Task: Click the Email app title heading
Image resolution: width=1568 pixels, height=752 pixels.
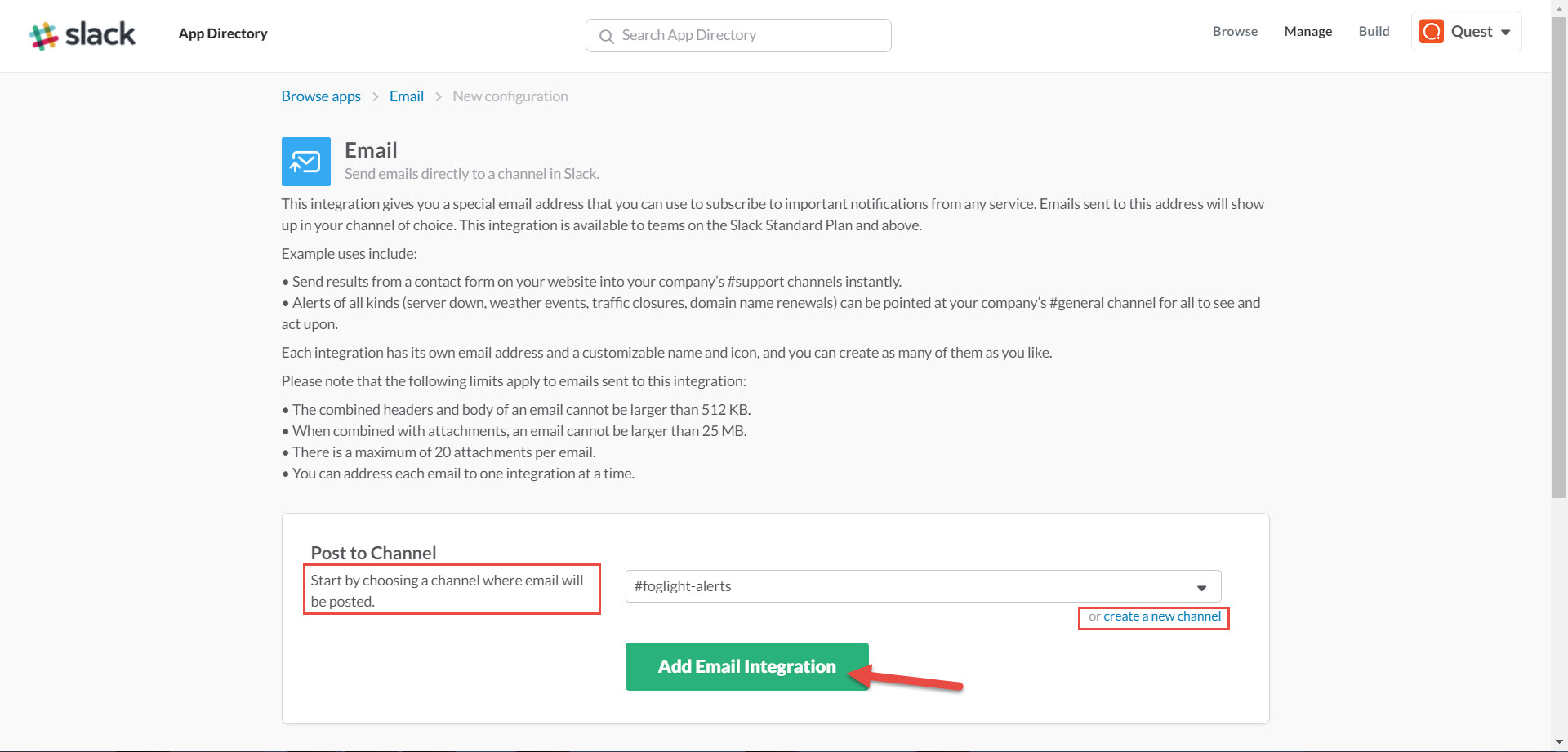Action: point(371,150)
